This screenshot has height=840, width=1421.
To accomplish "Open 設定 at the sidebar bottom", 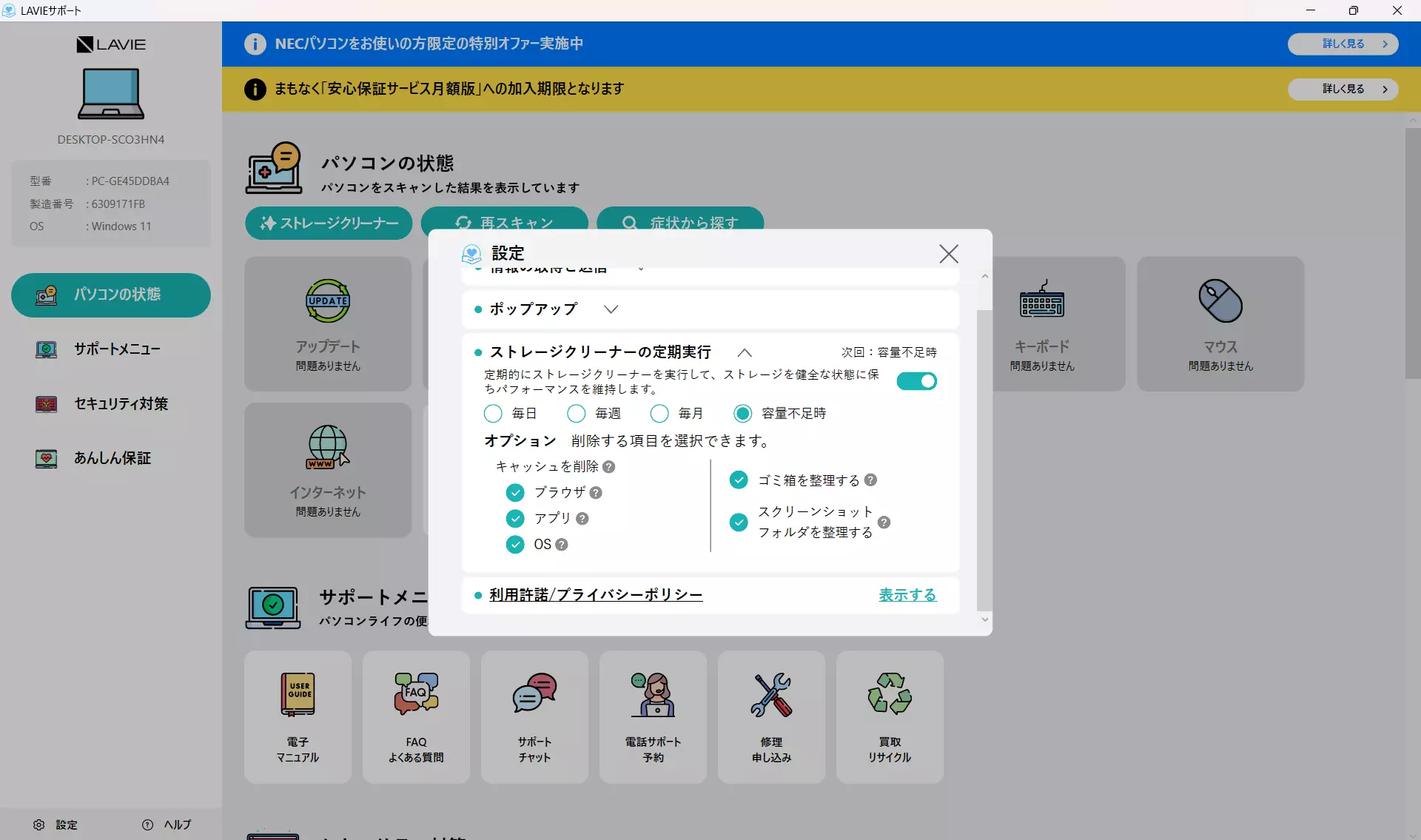I will coord(56,824).
